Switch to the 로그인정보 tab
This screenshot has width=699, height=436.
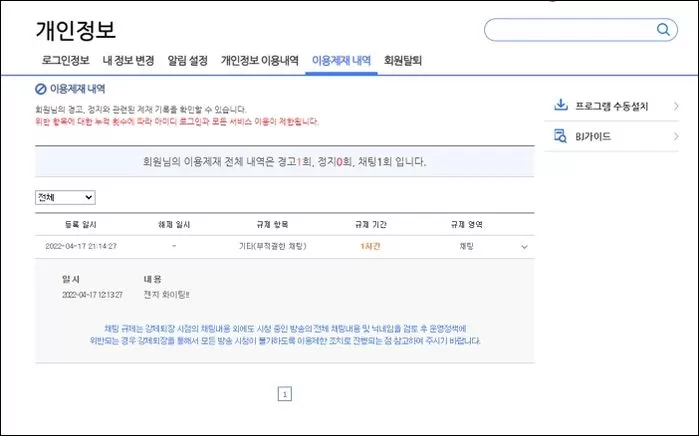(66, 60)
